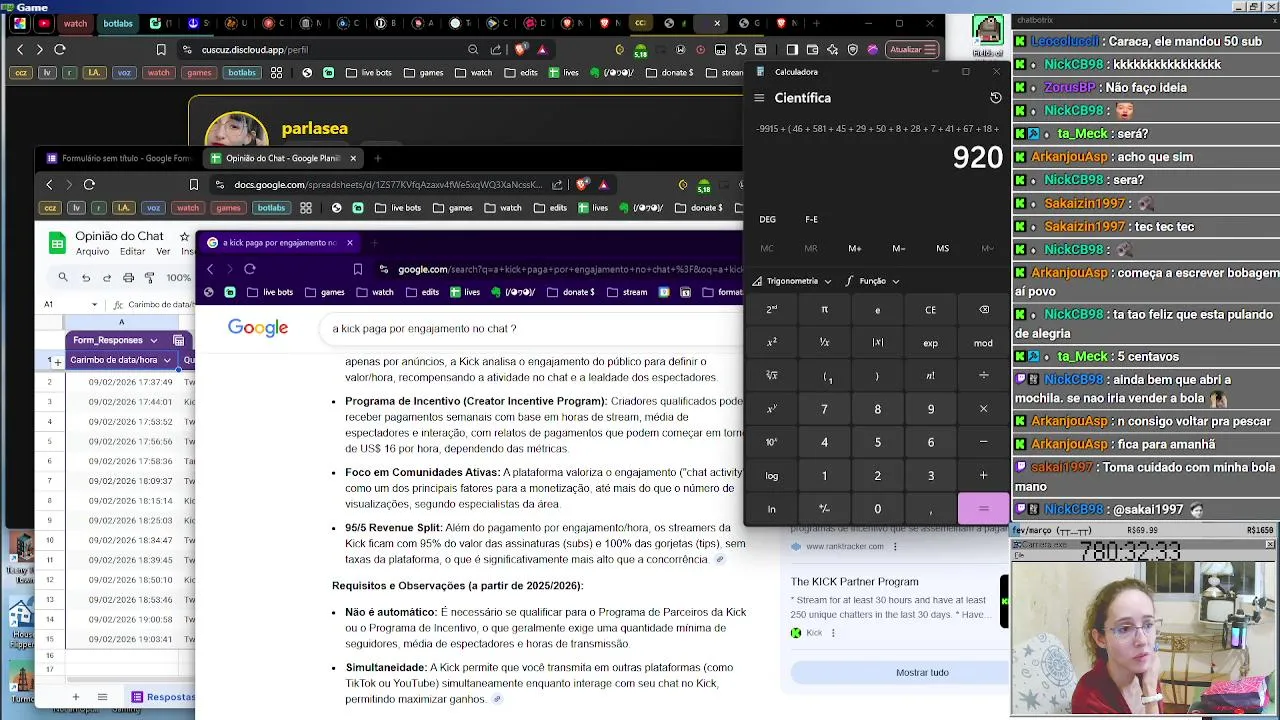Click the table calculator icon beside Form_Responses
1280x720 pixels.
[178, 340]
